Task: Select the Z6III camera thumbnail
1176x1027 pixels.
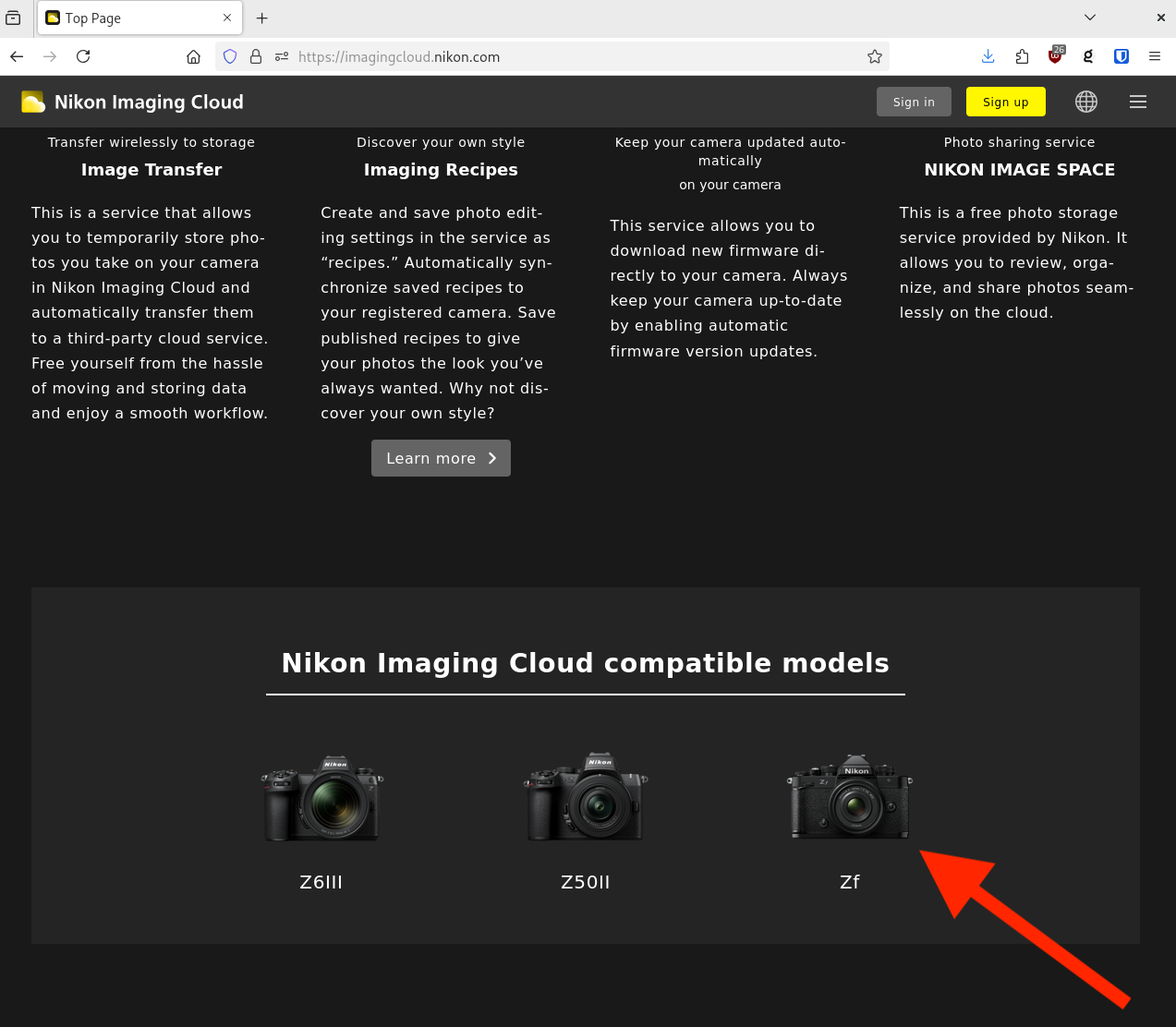Action: tap(321, 798)
